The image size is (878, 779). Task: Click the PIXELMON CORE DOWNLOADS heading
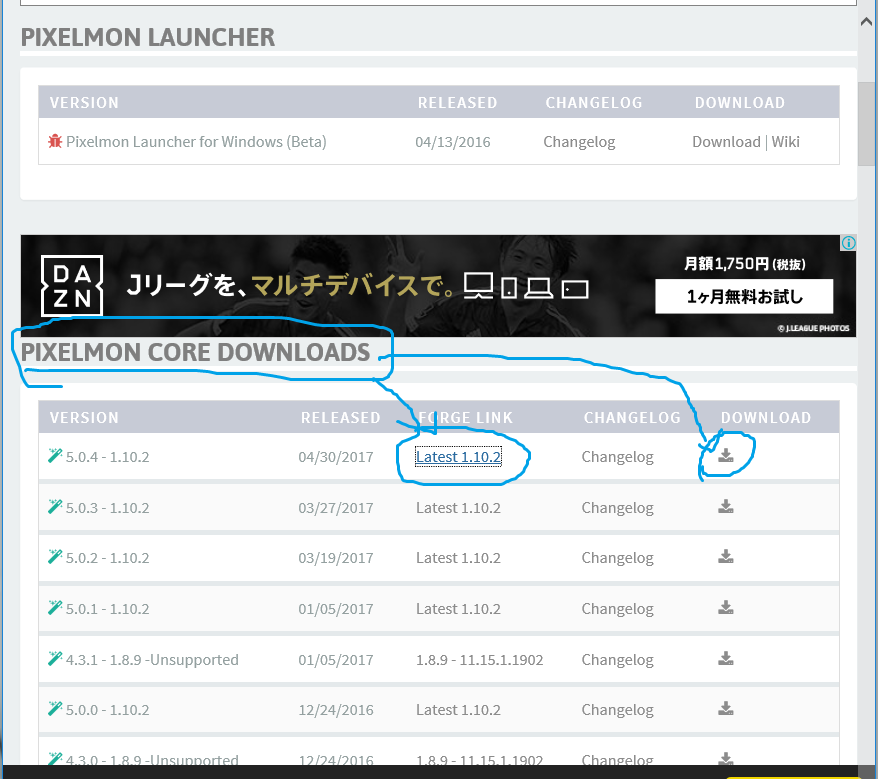point(195,352)
